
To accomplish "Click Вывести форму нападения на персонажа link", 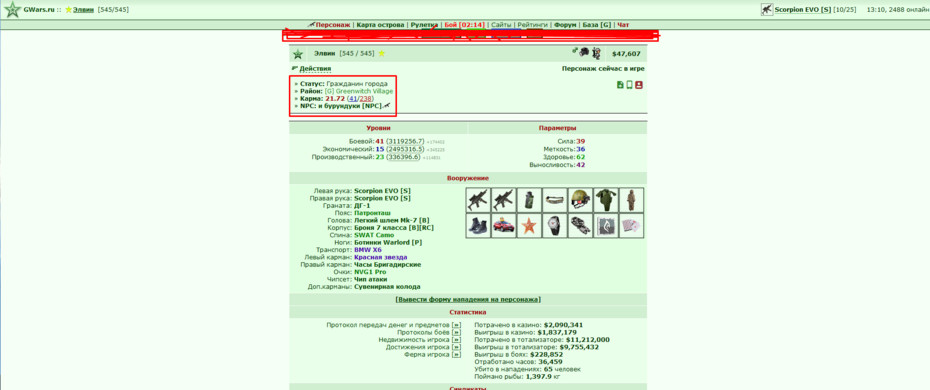I will pyautogui.click(x=468, y=300).
